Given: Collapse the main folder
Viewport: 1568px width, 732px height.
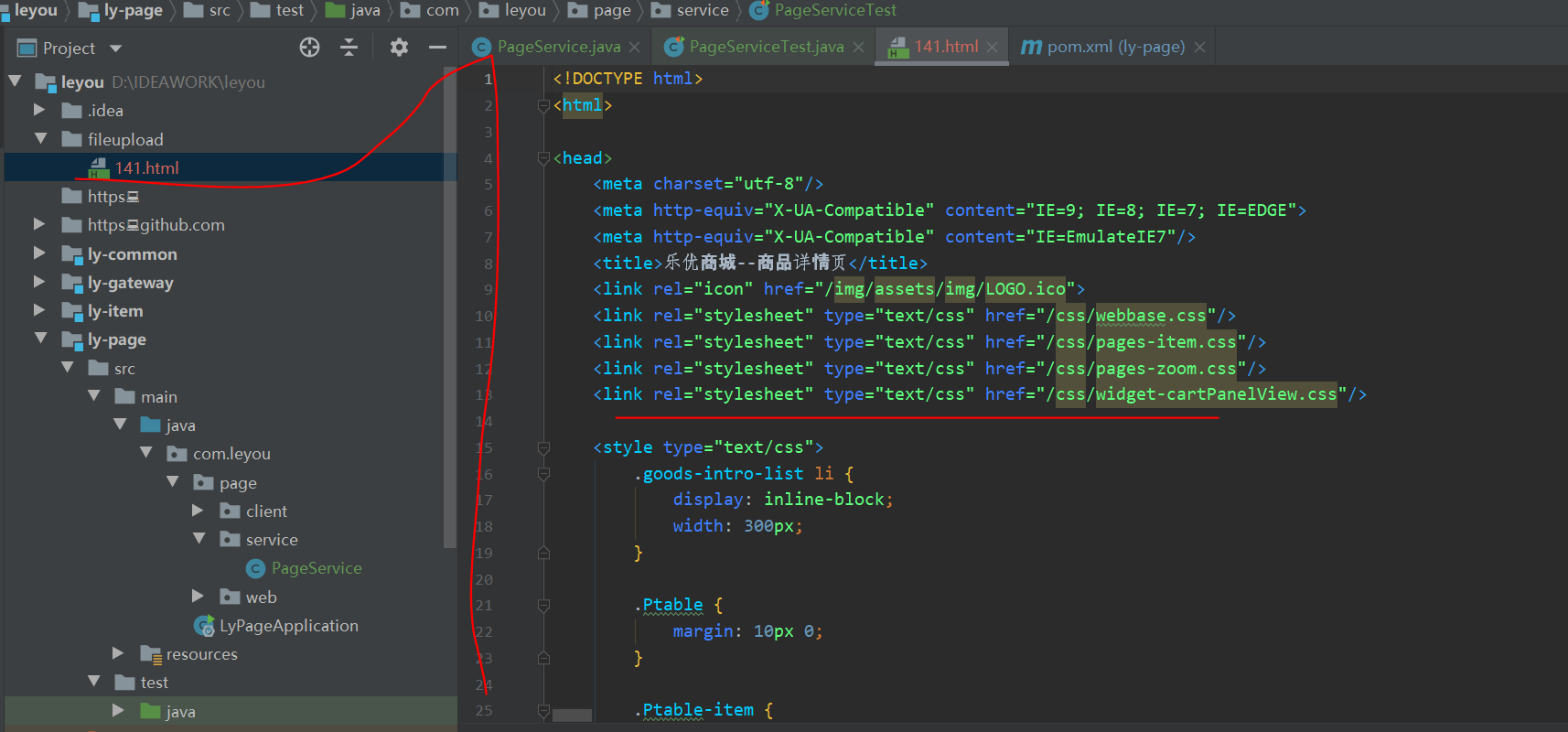Looking at the screenshot, I should coord(93,396).
